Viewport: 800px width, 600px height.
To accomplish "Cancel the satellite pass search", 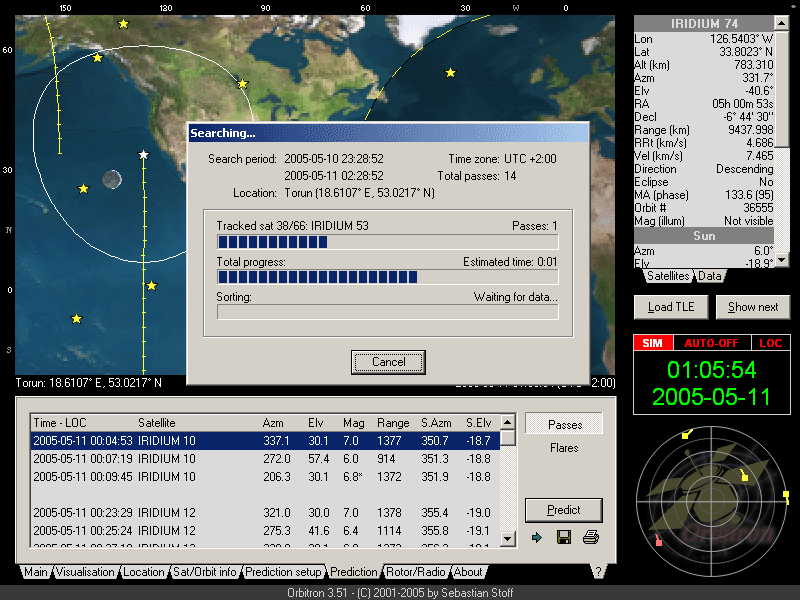I will point(388,362).
